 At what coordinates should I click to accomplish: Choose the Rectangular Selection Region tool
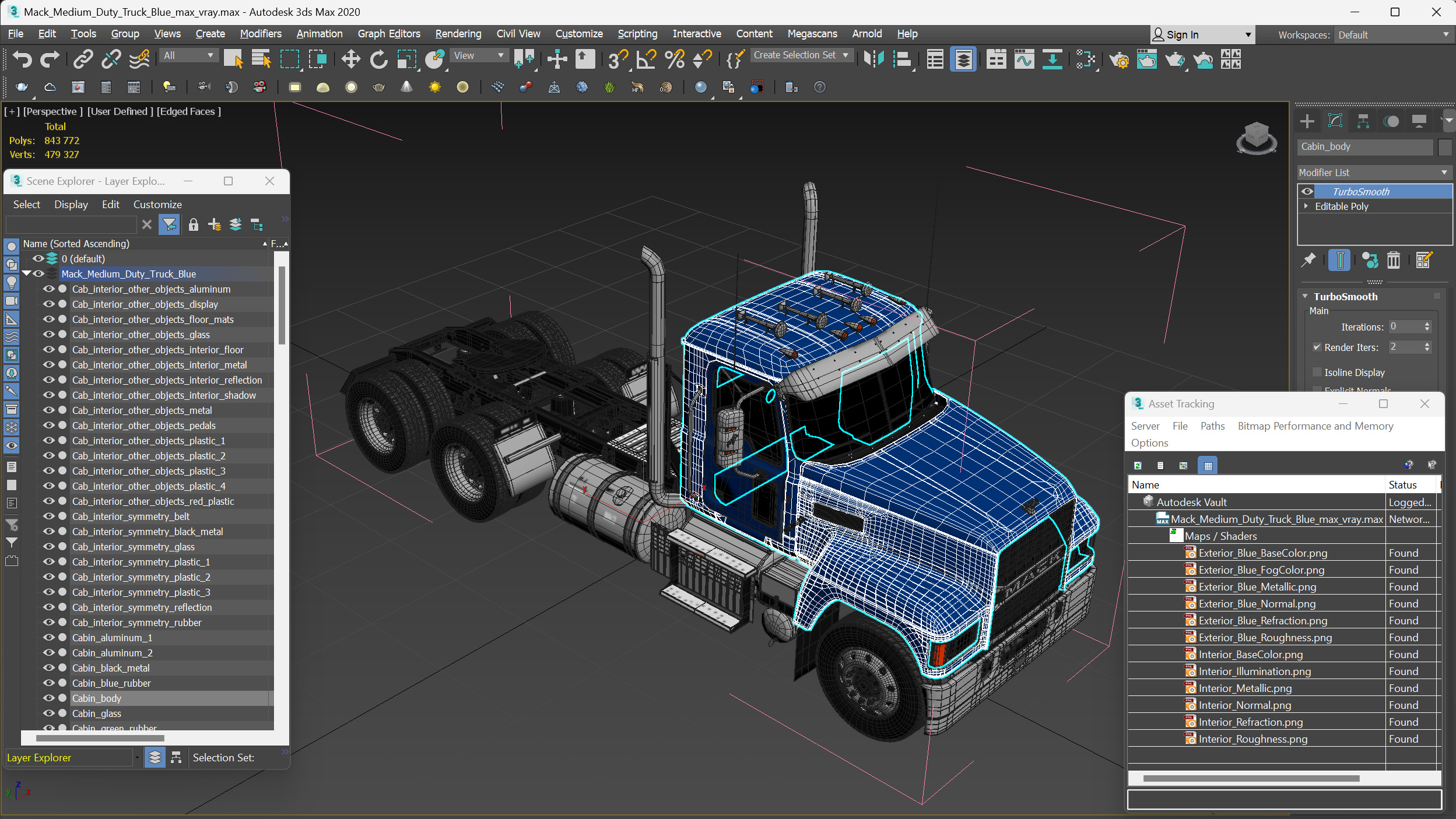coord(290,59)
